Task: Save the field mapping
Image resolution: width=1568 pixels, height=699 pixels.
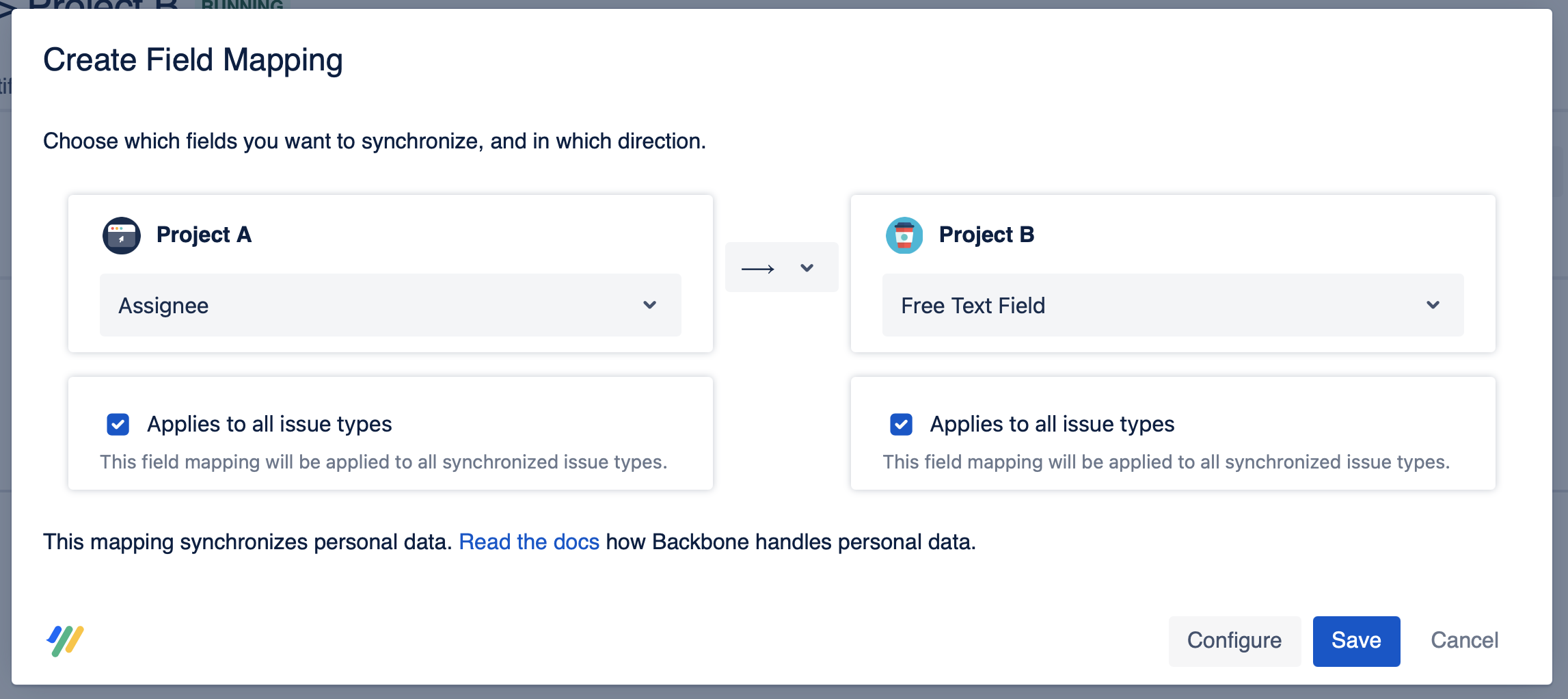Action: [1356, 641]
